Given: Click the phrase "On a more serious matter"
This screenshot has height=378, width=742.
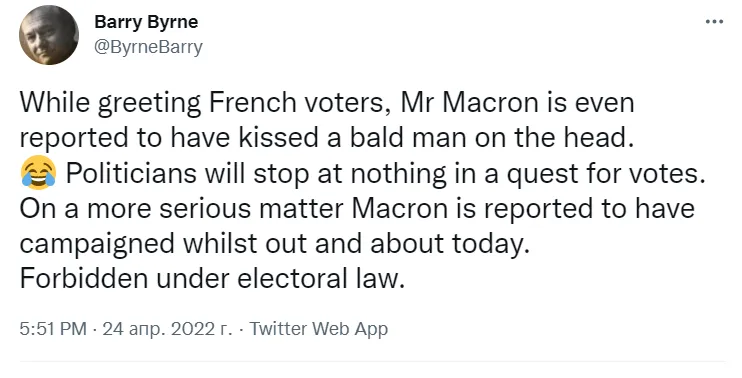Looking at the screenshot, I should pyautogui.click(x=181, y=208).
